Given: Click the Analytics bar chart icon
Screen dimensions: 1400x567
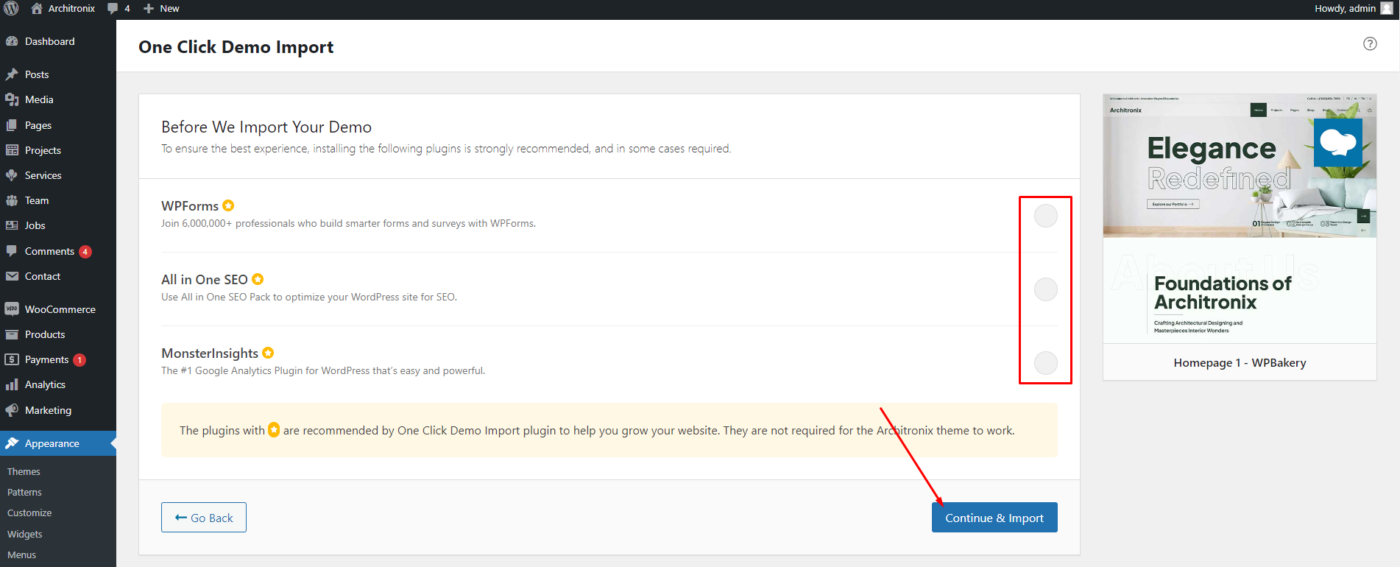Looking at the screenshot, I should click(12, 384).
